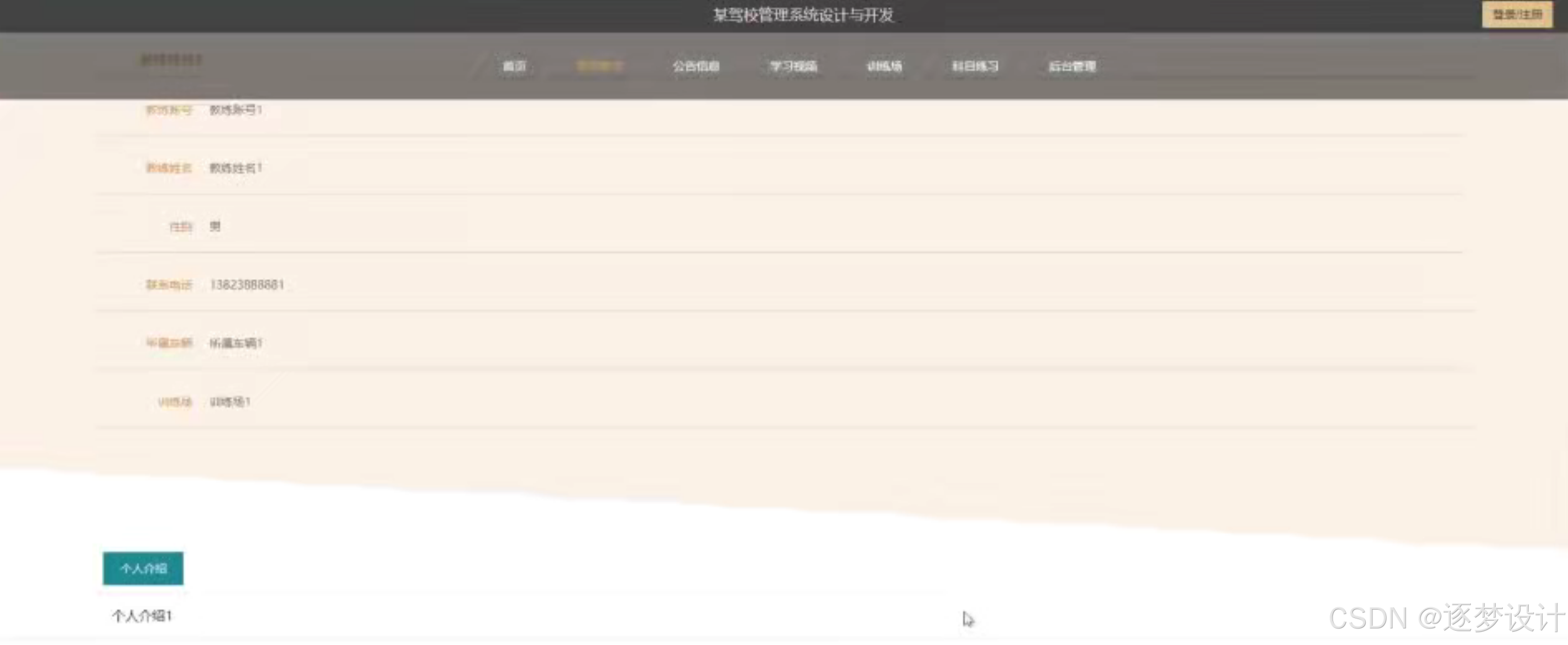Click the phone number 13823888881
This screenshot has width=1568, height=645.
[248, 284]
